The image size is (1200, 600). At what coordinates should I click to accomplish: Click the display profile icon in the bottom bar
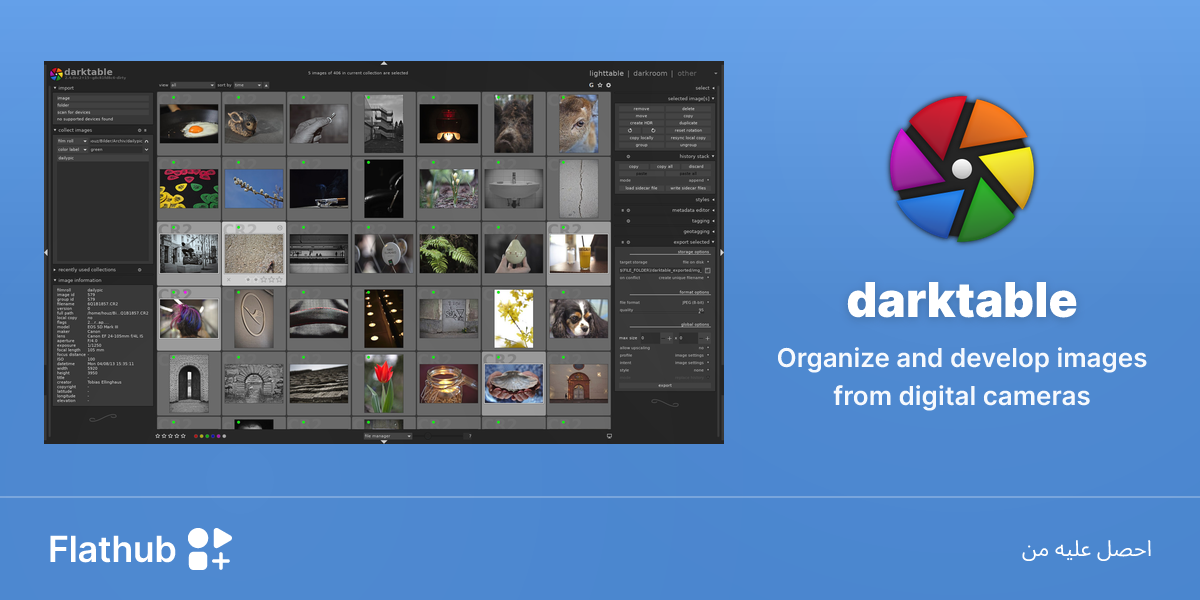tap(609, 436)
